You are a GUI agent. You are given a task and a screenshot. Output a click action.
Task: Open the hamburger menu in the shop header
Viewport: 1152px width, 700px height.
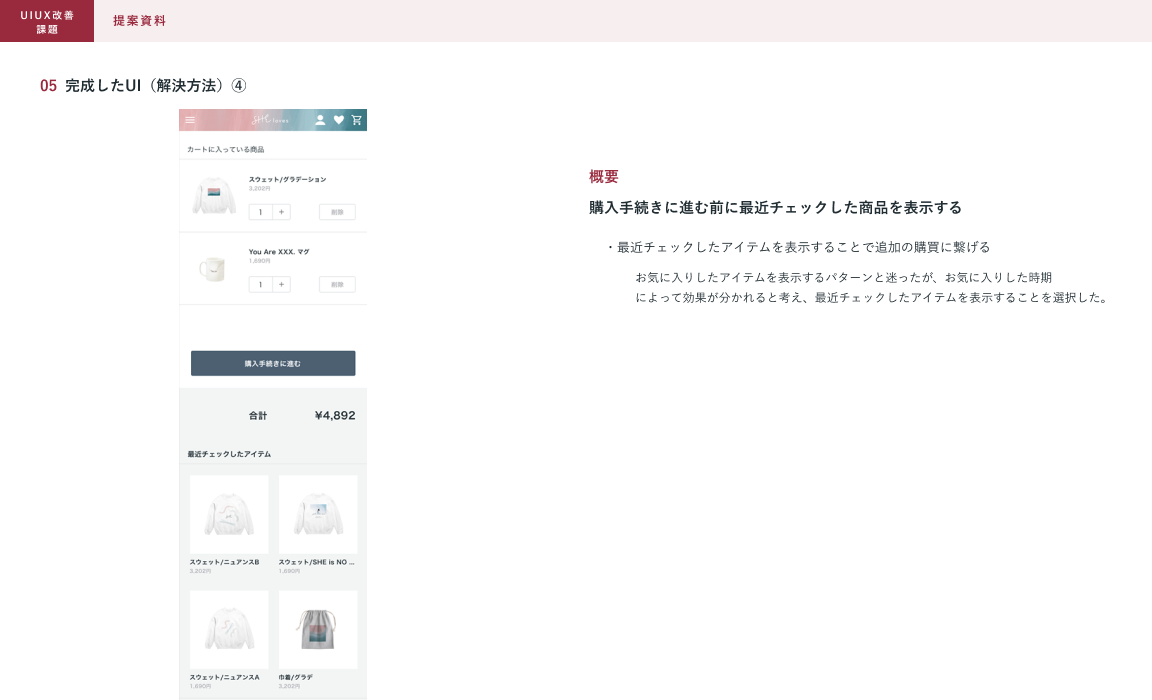click(x=190, y=120)
